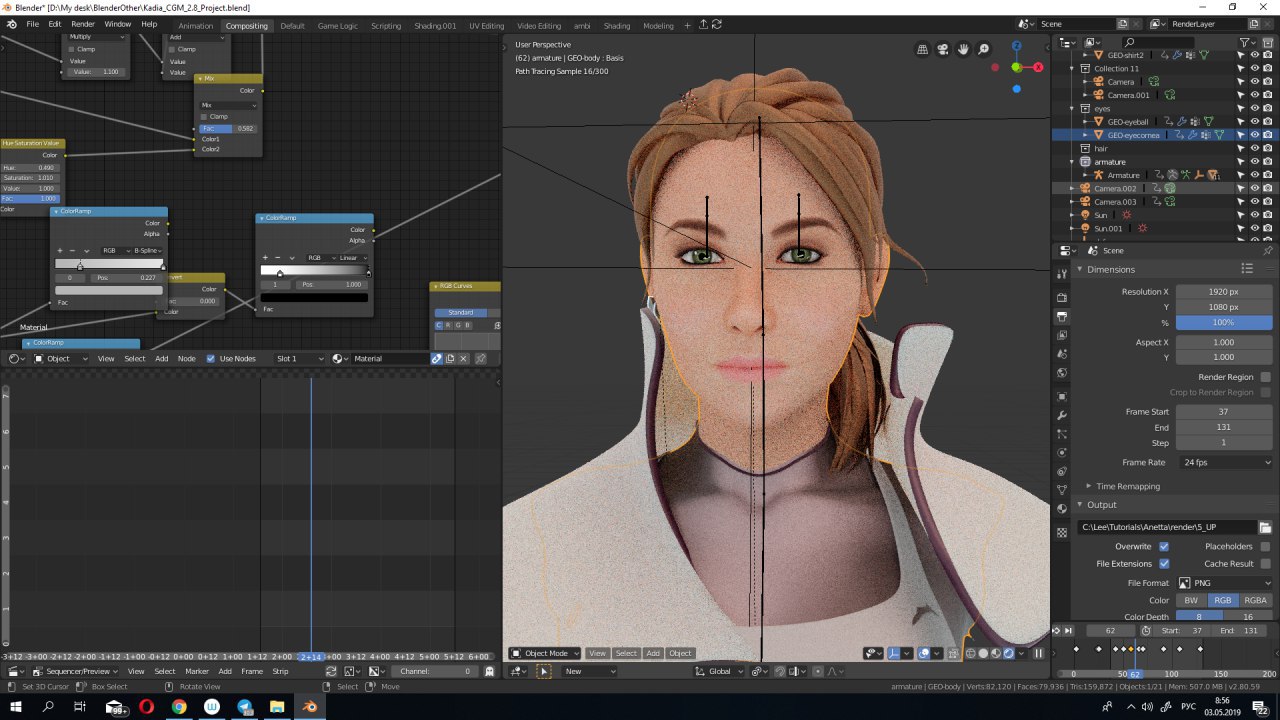1280x720 pixels.
Task: Disable rendering for Camera.002 via camera icon
Action: point(1268,188)
